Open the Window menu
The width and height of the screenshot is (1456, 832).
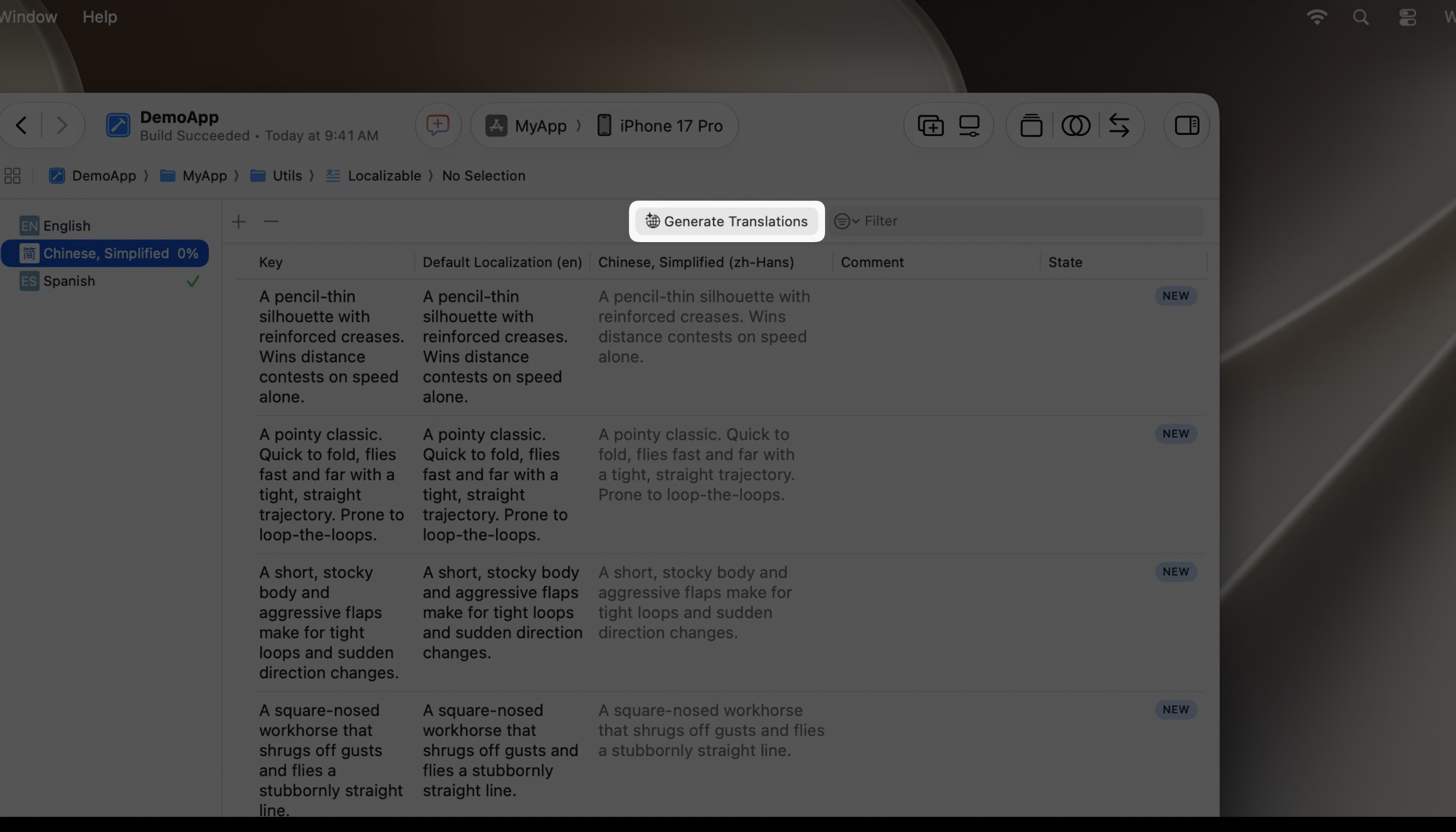coord(28,17)
